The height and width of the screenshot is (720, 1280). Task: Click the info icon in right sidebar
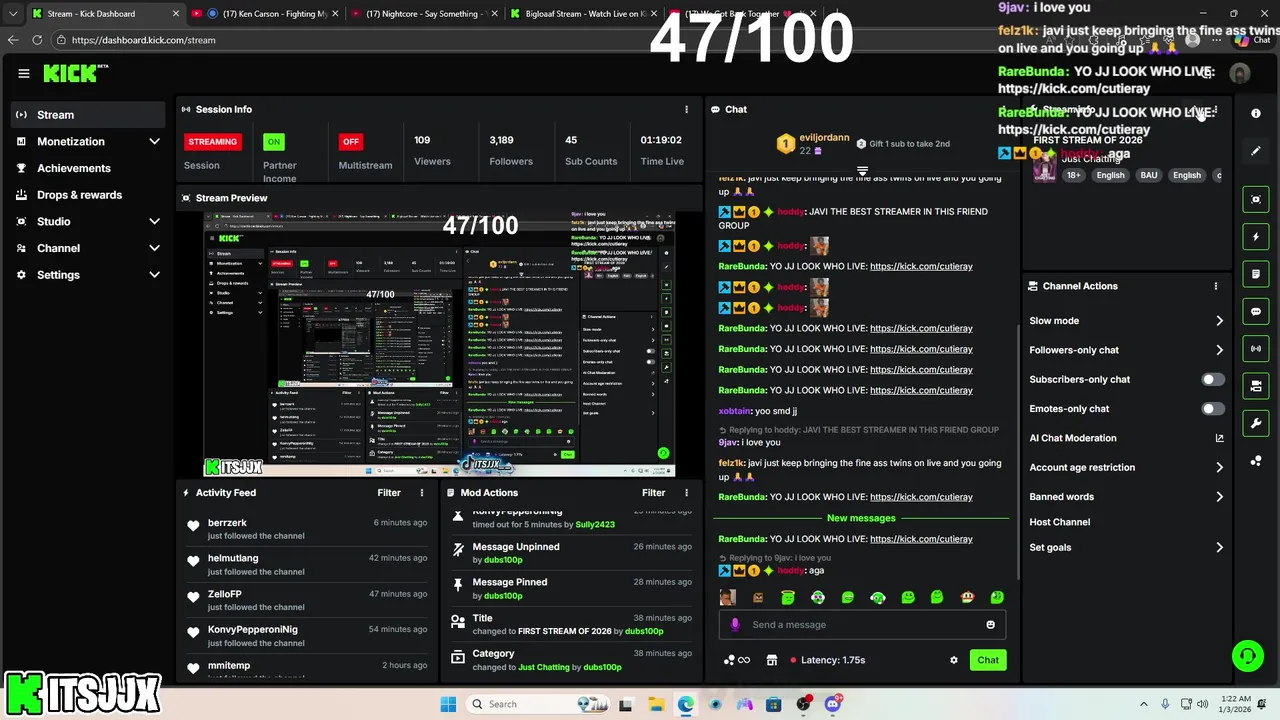pos(1256,113)
